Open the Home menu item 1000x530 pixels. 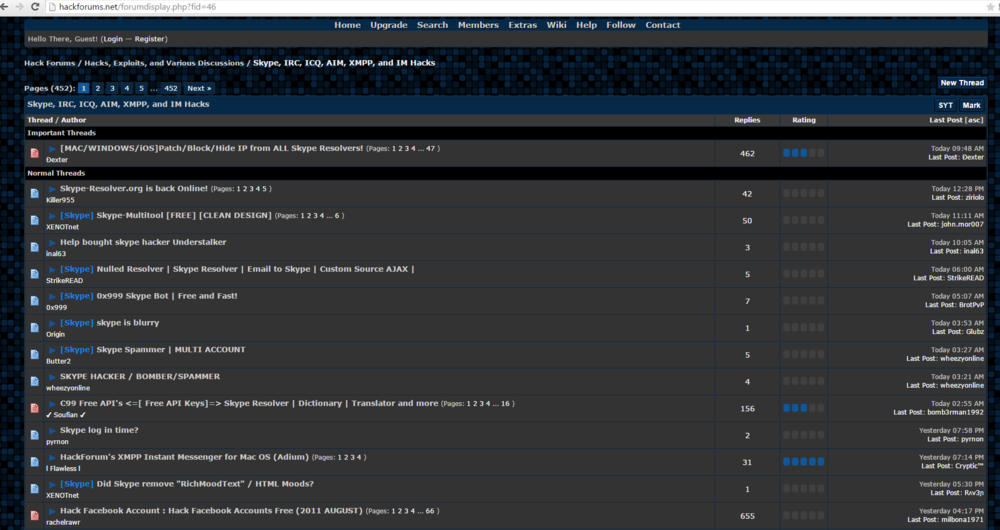(x=348, y=25)
